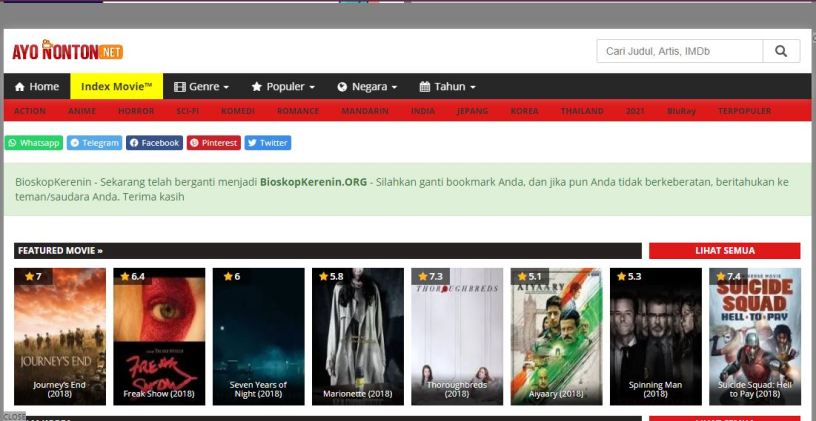
Task: Select the ANIME category link
Action: [82, 111]
